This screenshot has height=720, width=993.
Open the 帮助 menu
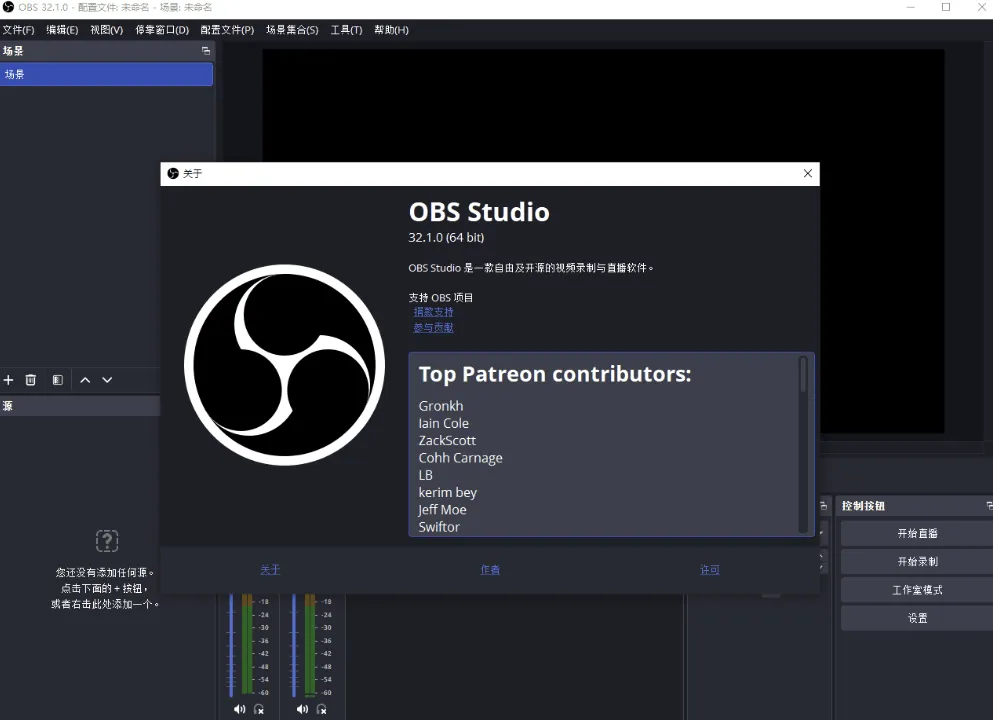(390, 29)
